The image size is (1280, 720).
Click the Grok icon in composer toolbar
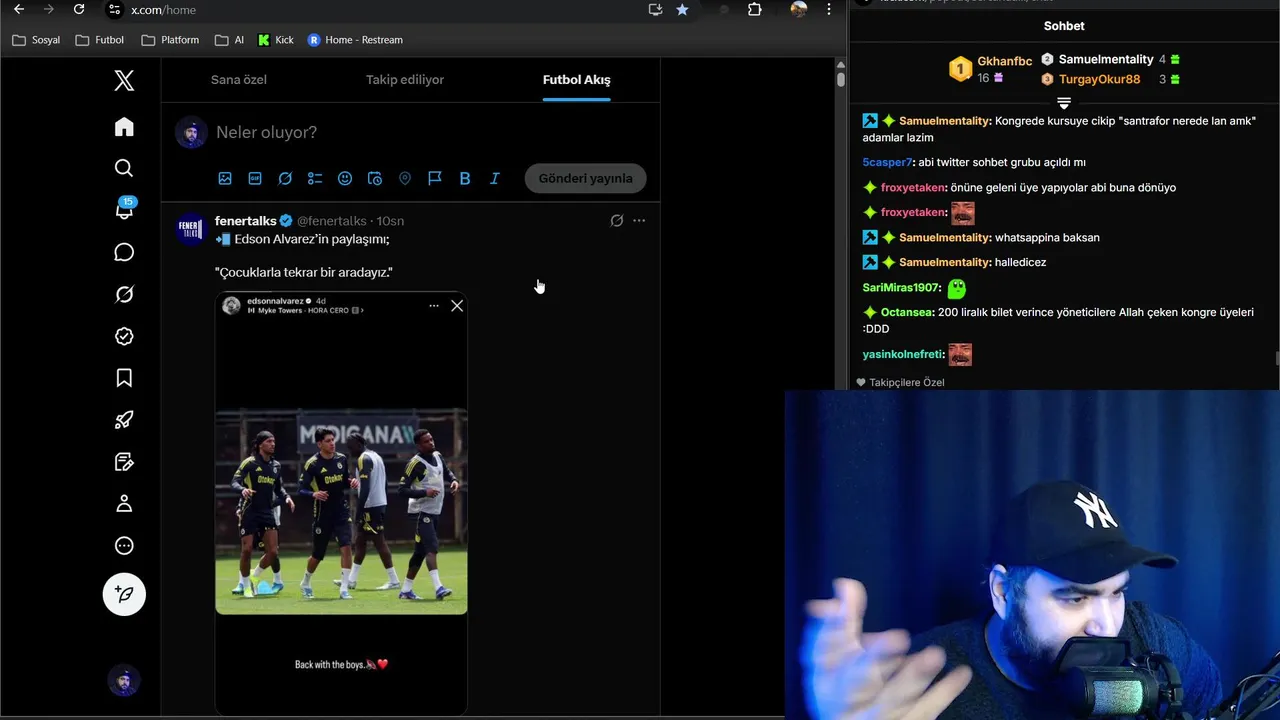coord(285,178)
